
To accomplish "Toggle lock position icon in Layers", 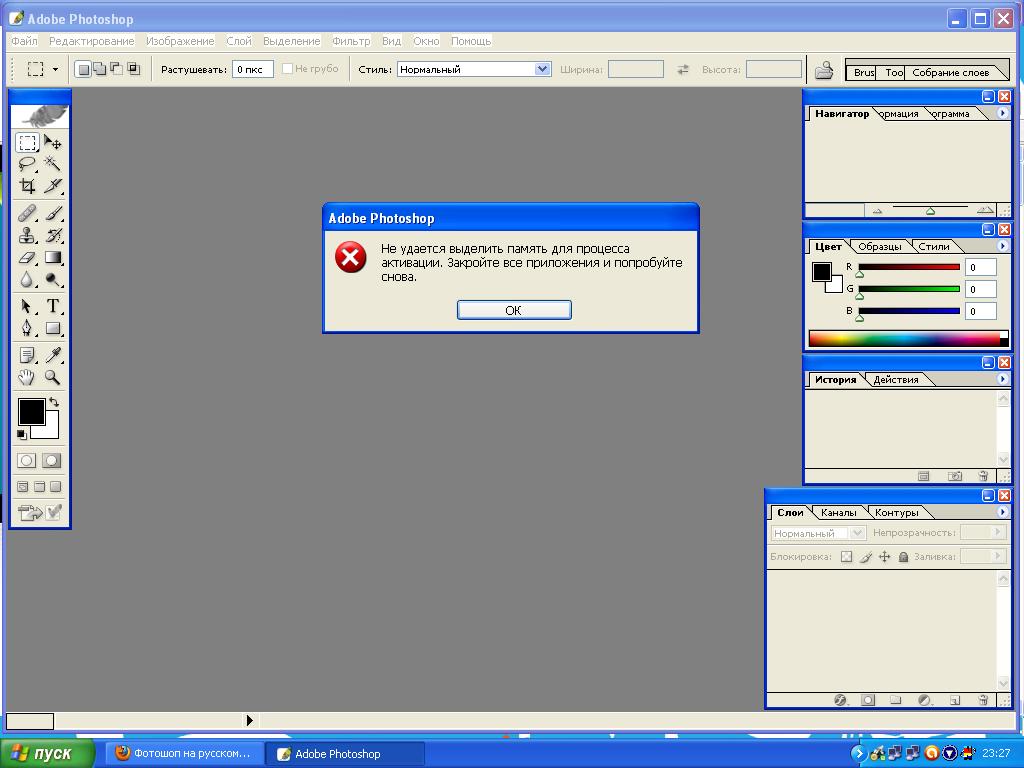I will (884, 557).
